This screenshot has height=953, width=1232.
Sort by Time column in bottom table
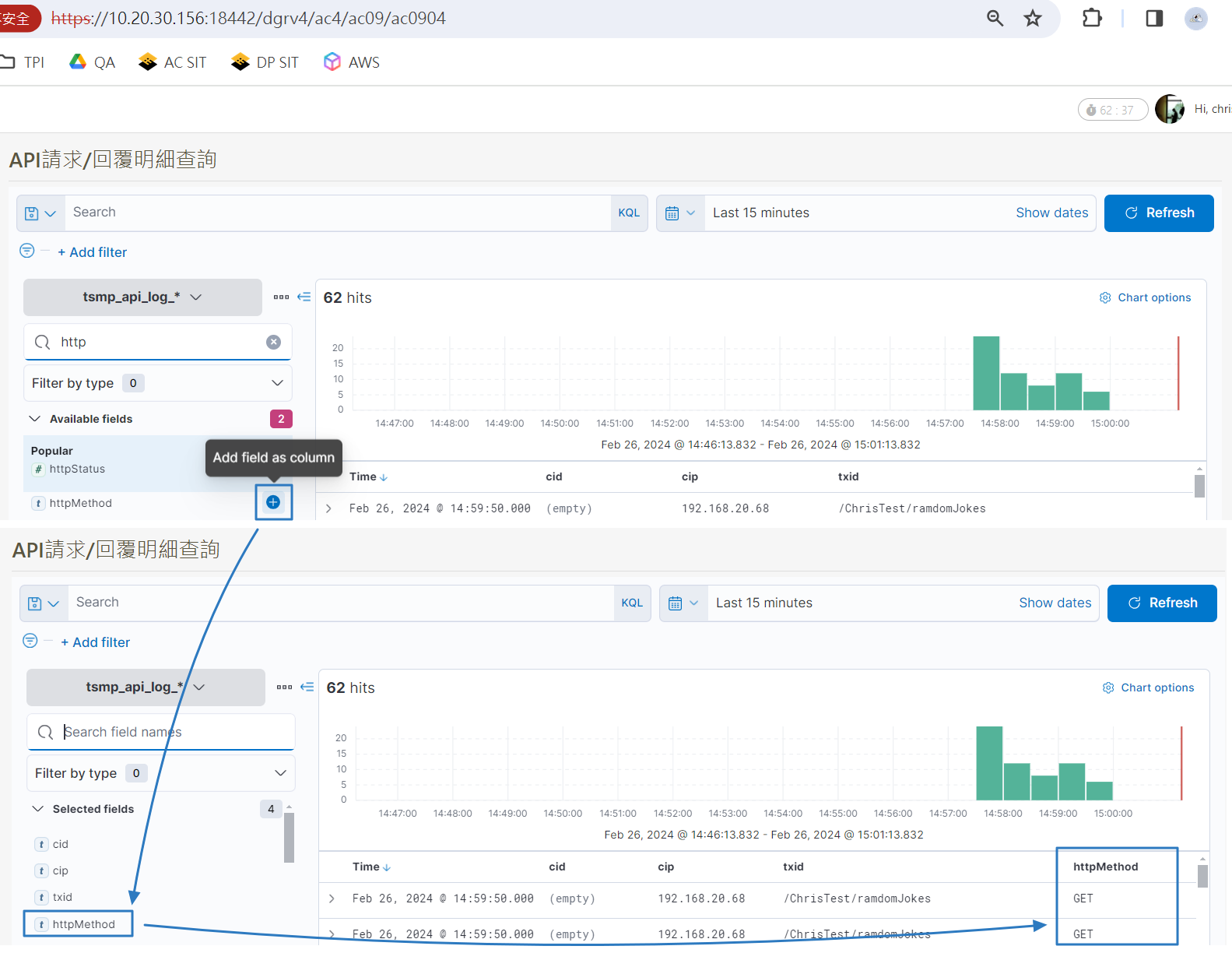coord(371,867)
